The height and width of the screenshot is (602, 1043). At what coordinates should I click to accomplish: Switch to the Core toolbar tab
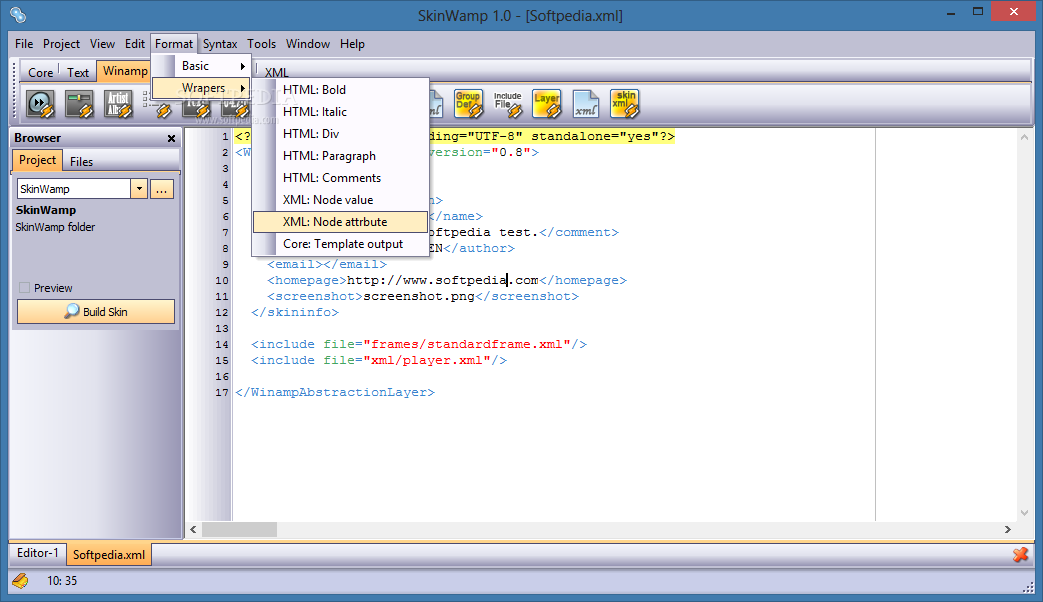(x=40, y=73)
